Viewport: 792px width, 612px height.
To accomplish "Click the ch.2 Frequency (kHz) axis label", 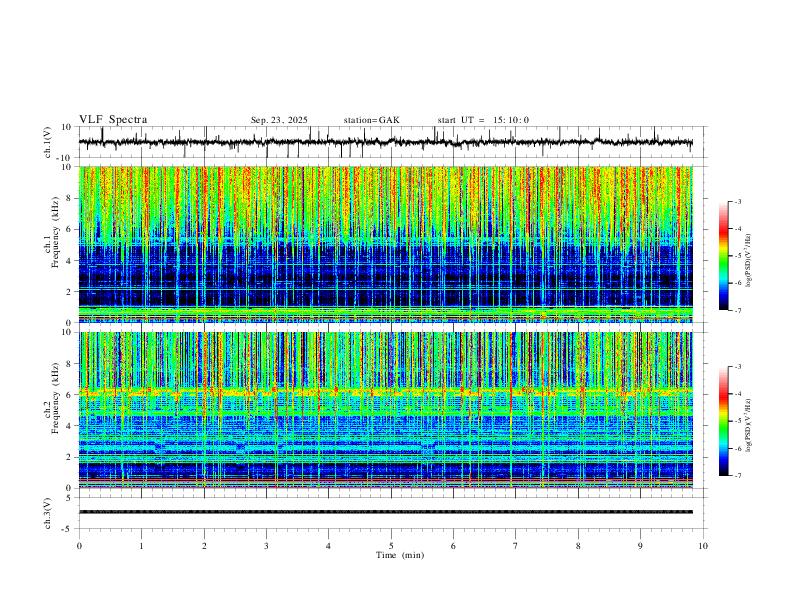I will [52, 398].
